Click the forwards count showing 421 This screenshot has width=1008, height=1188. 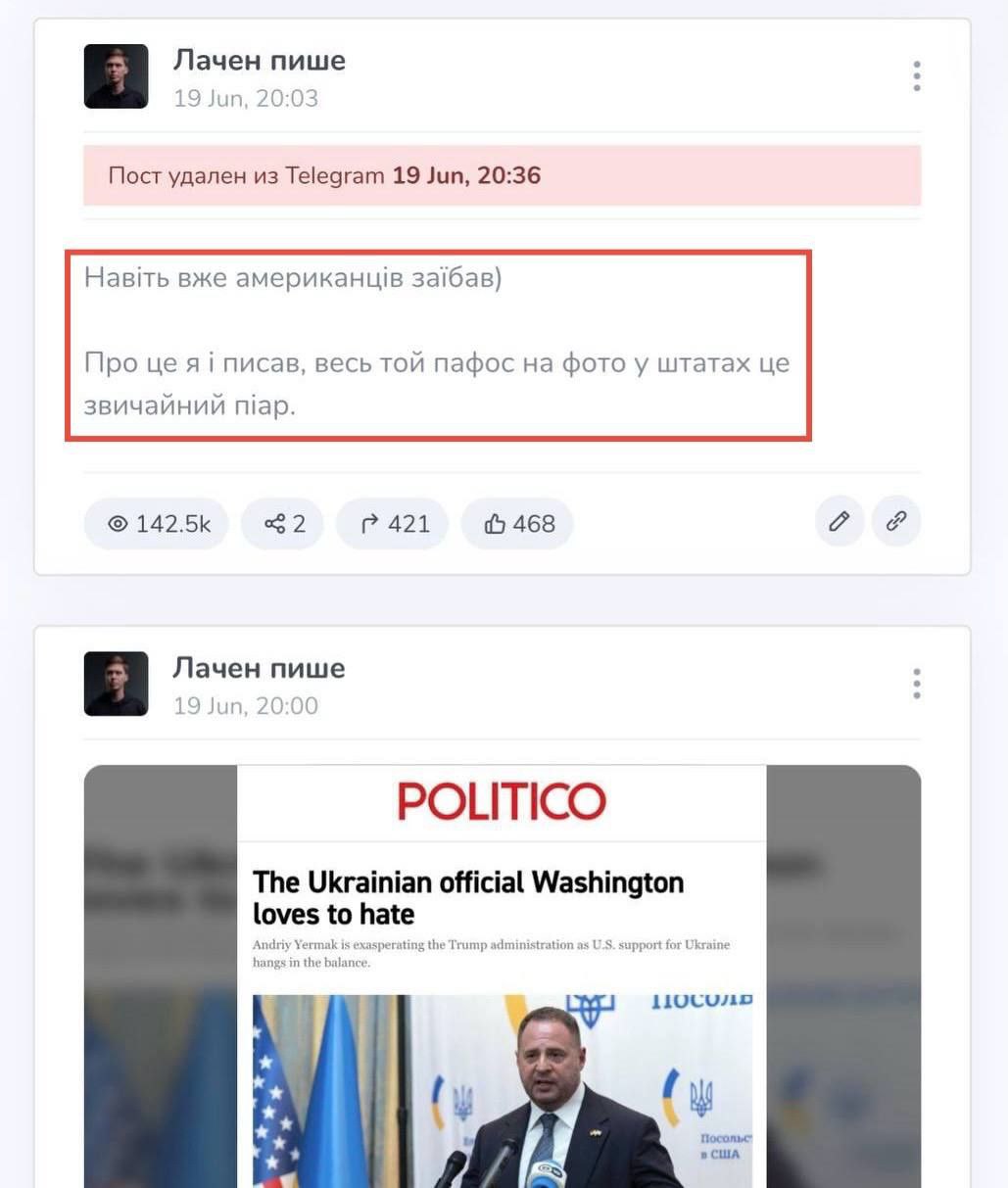[392, 524]
